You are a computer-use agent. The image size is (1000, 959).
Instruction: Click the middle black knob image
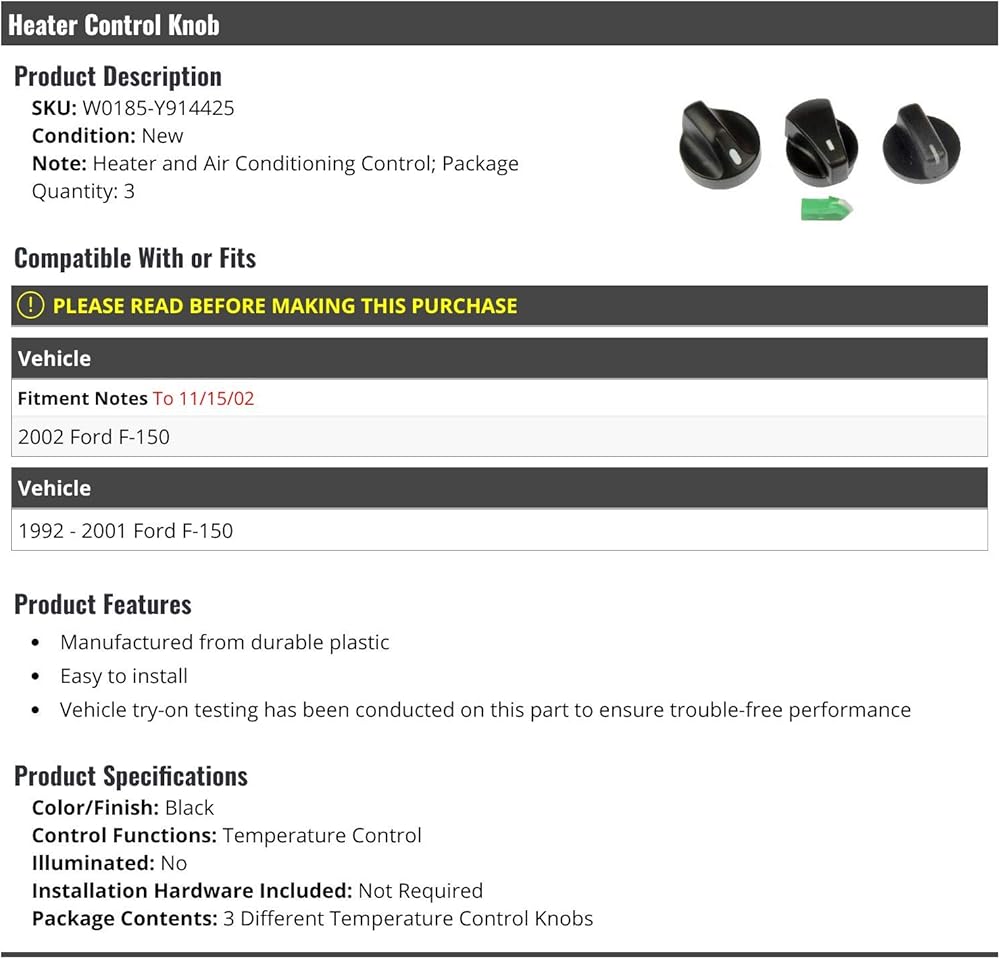(x=820, y=140)
